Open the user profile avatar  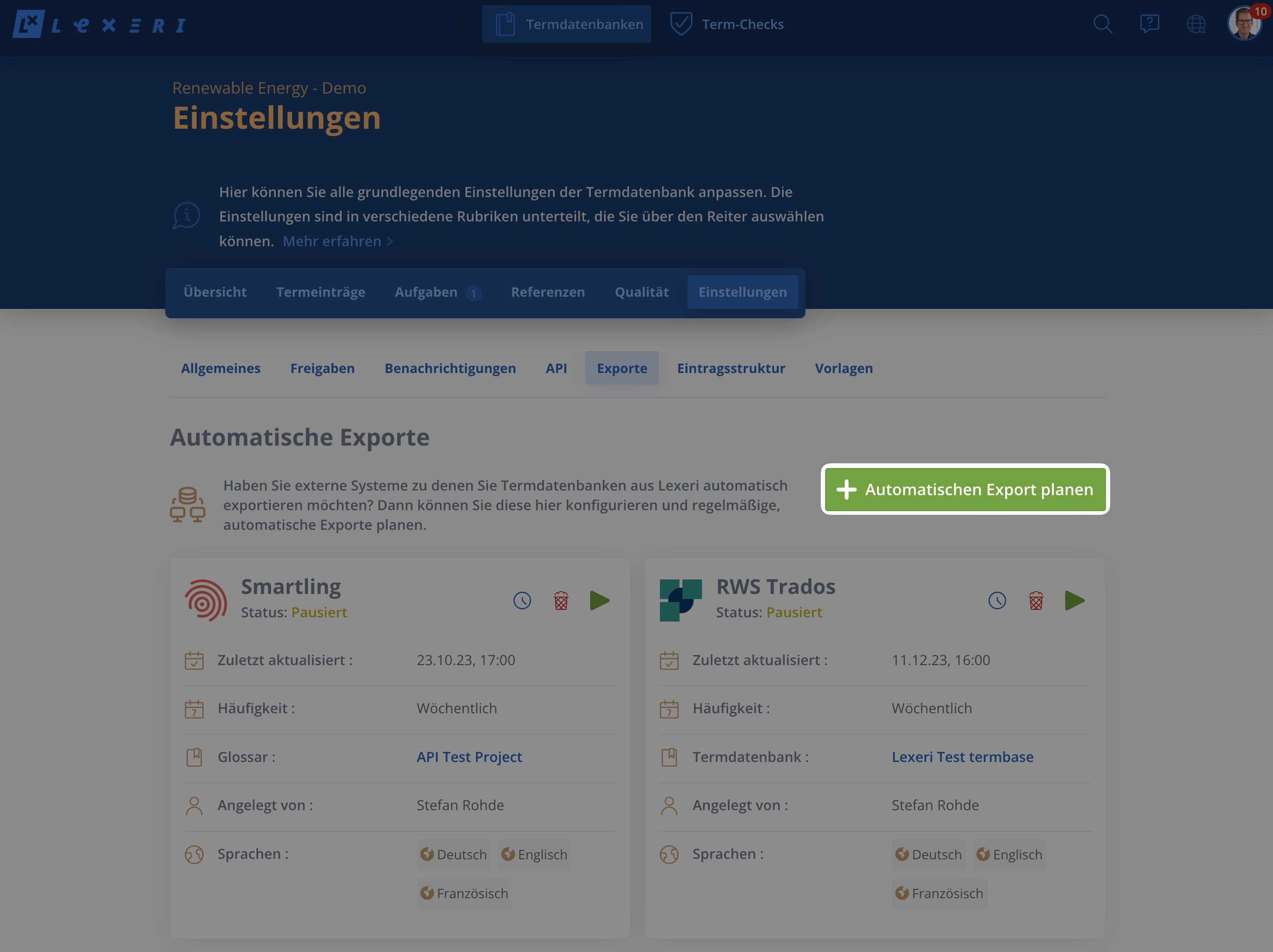pyautogui.click(x=1244, y=23)
